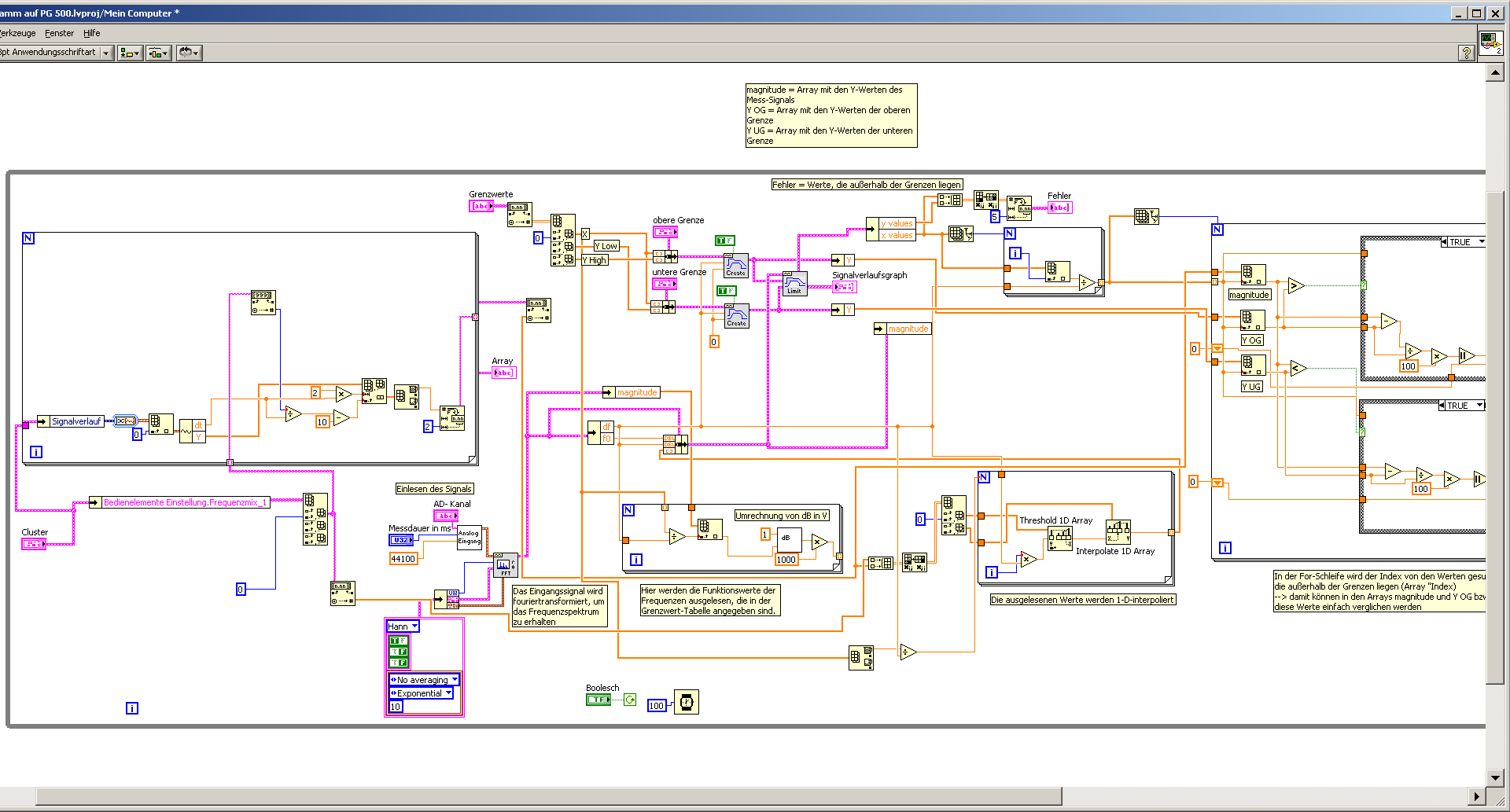Click the vertical scrollbar up arrow

1495,73
